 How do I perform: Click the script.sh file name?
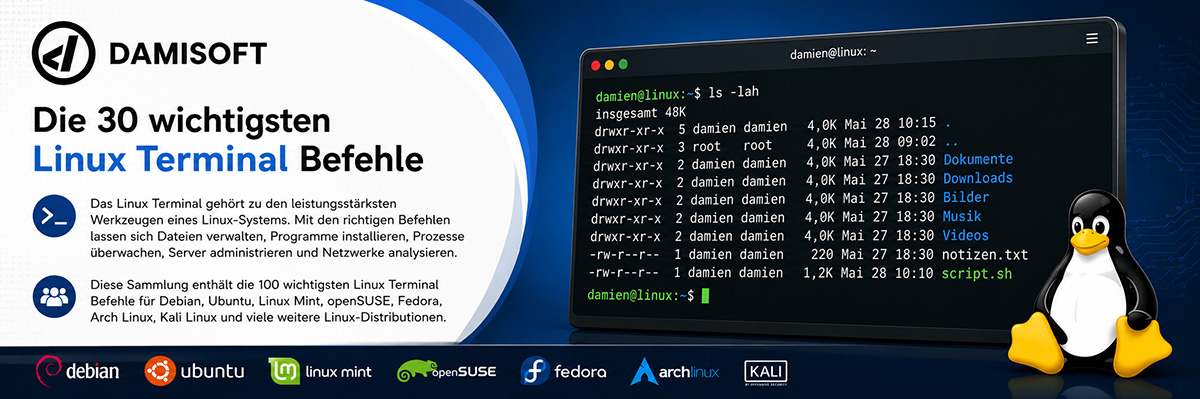977,274
